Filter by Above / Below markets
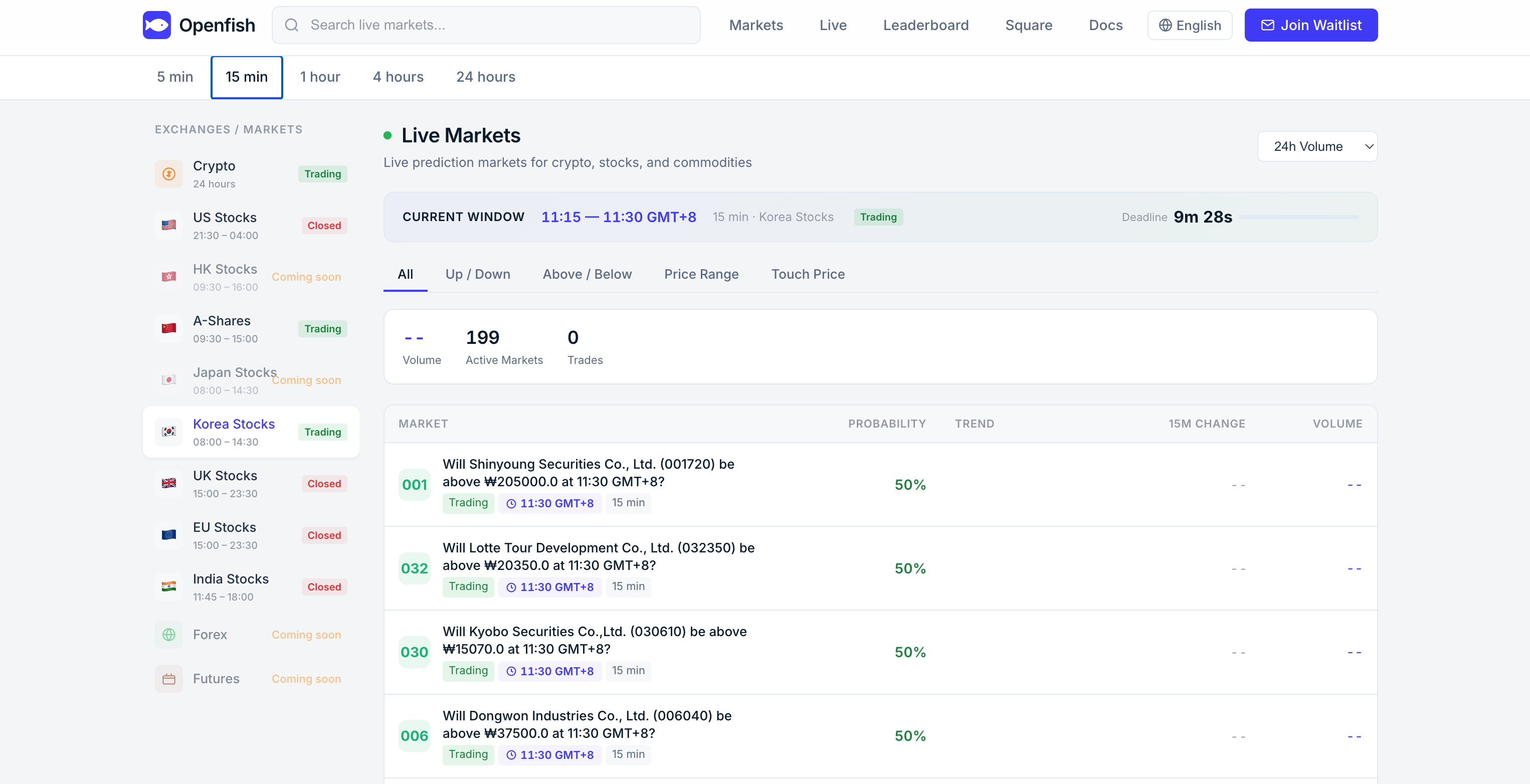 (587, 274)
